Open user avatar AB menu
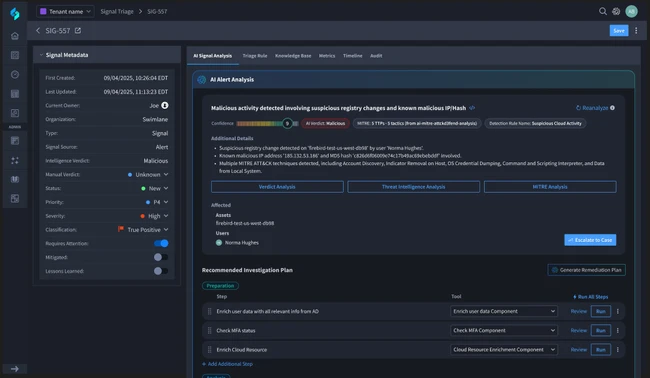The image size is (650, 378). point(631,11)
